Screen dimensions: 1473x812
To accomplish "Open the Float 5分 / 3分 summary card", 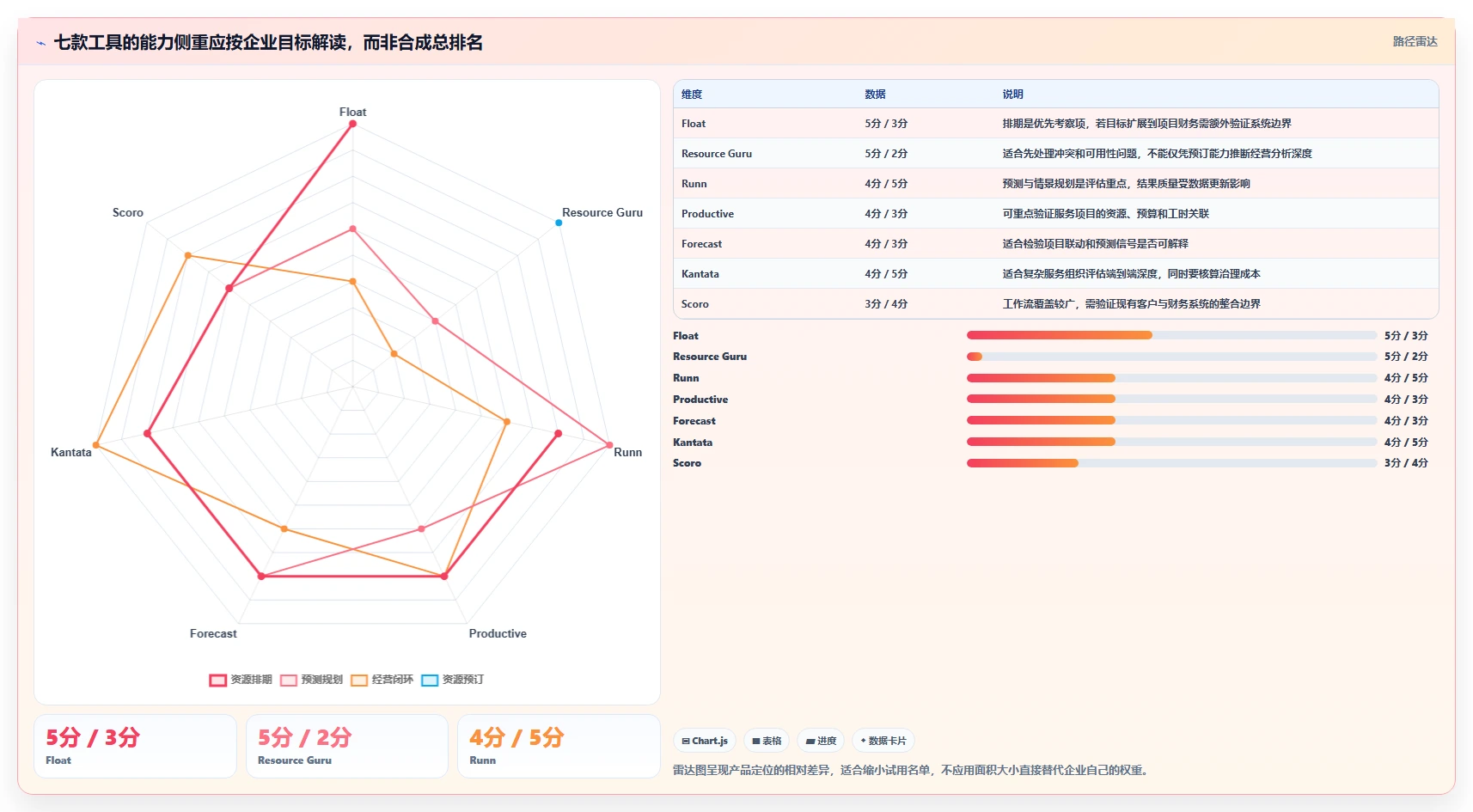I will pos(135,747).
